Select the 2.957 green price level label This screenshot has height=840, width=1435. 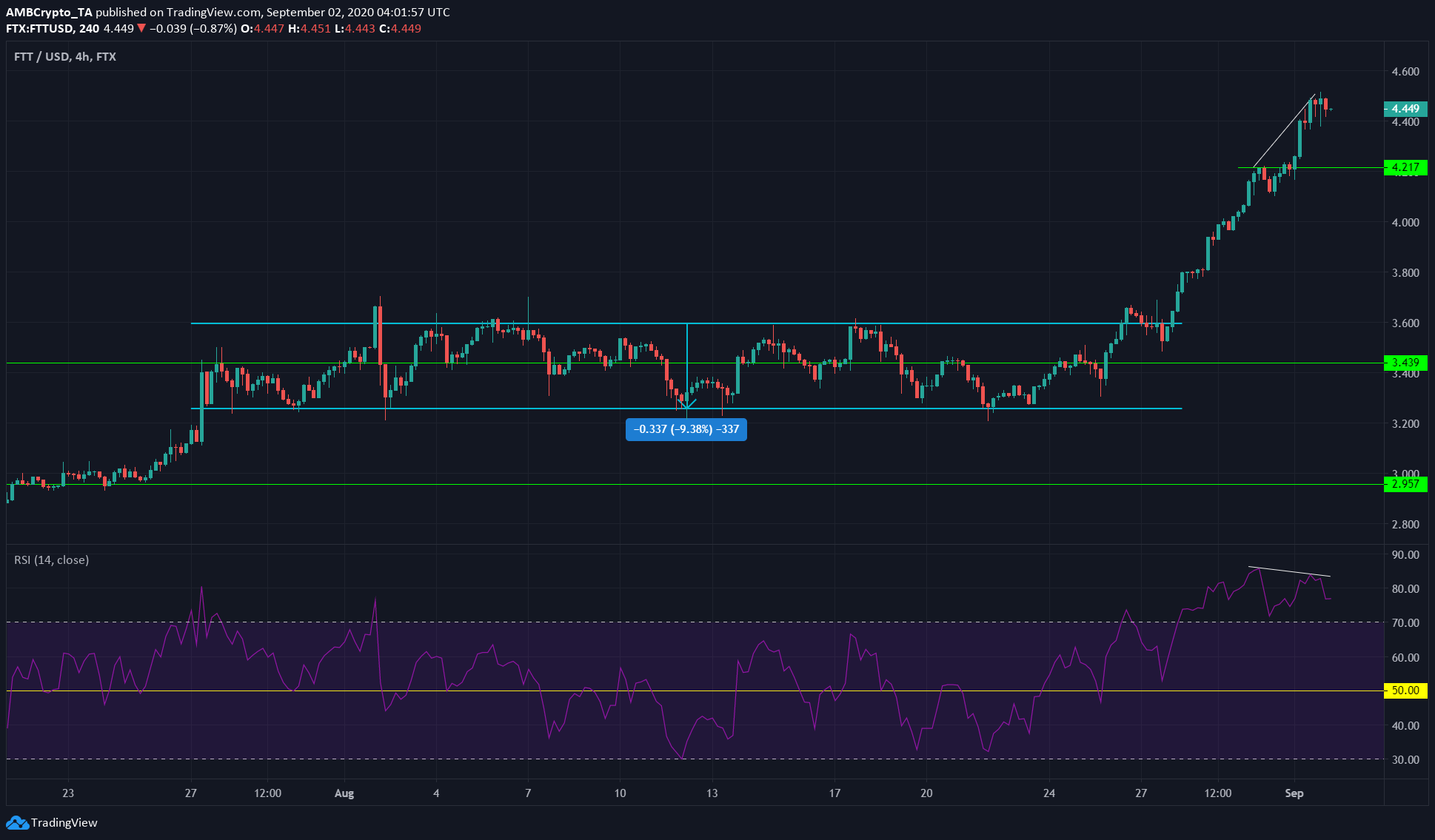(1405, 484)
